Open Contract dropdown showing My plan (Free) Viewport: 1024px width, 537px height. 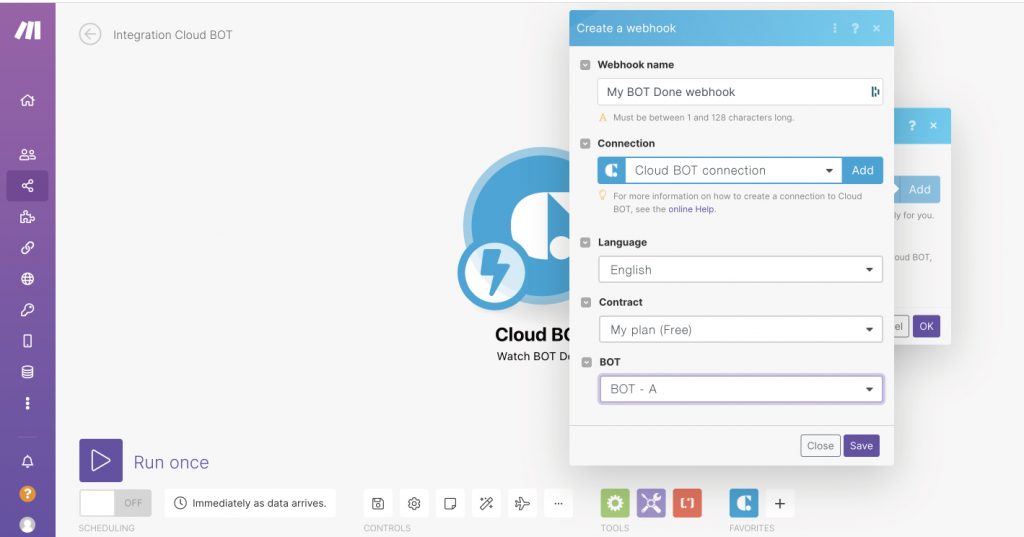tap(741, 329)
